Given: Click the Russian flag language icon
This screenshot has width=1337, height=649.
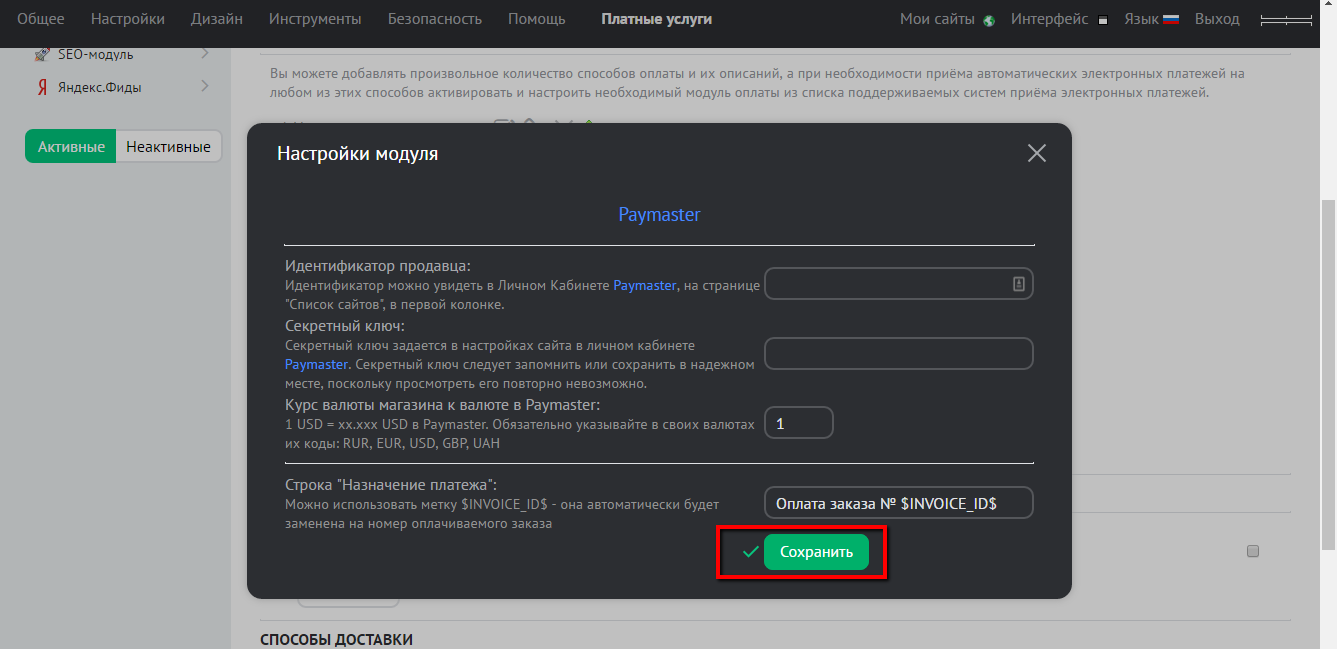Looking at the screenshot, I should [1171, 19].
